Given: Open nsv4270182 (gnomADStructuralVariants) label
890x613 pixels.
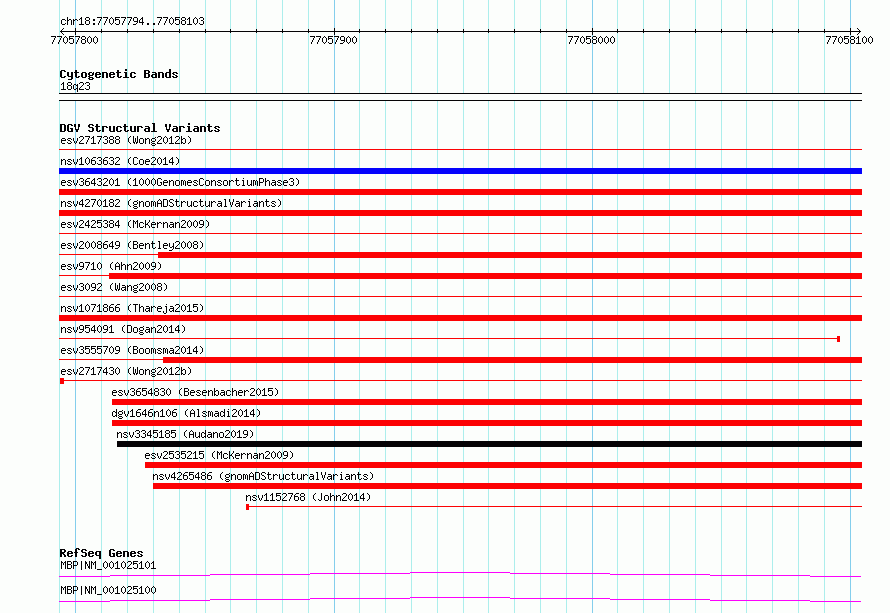Looking at the screenshot, I should 171,203.
